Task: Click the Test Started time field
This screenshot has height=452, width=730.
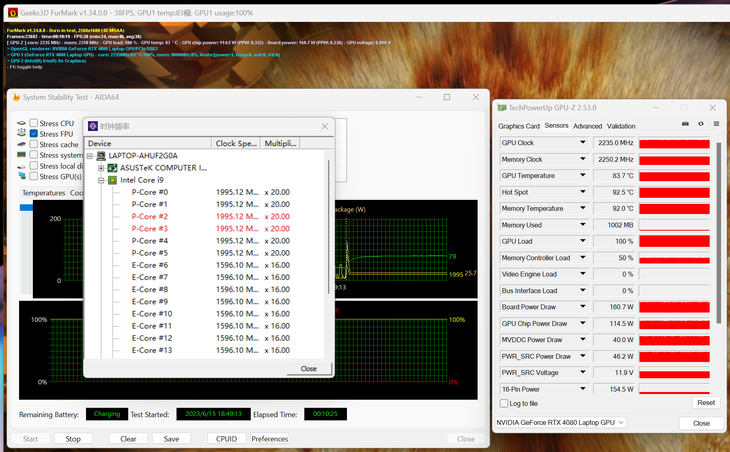Action: click(213, 414)
